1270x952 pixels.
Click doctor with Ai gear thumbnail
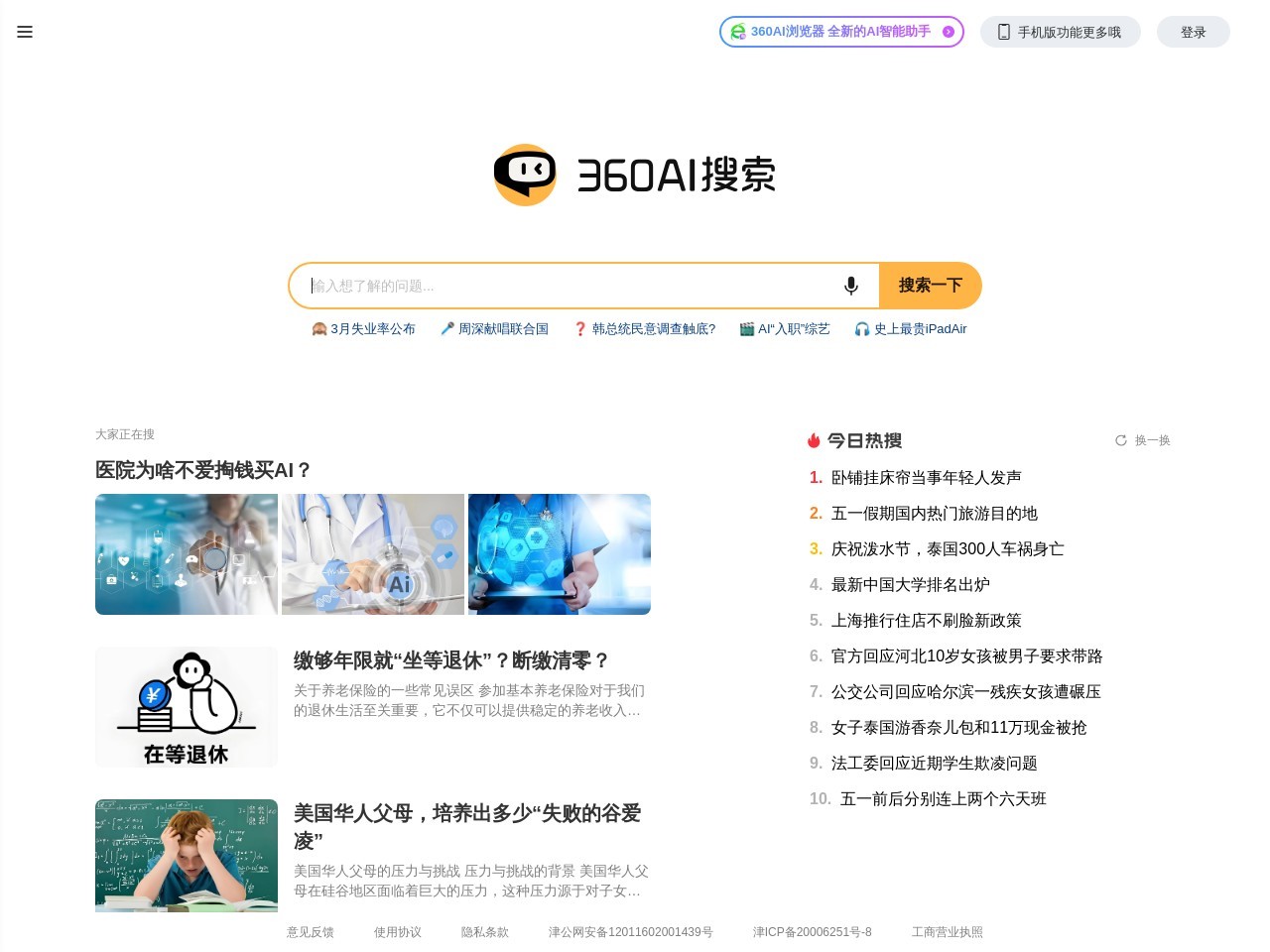(373, 554)
